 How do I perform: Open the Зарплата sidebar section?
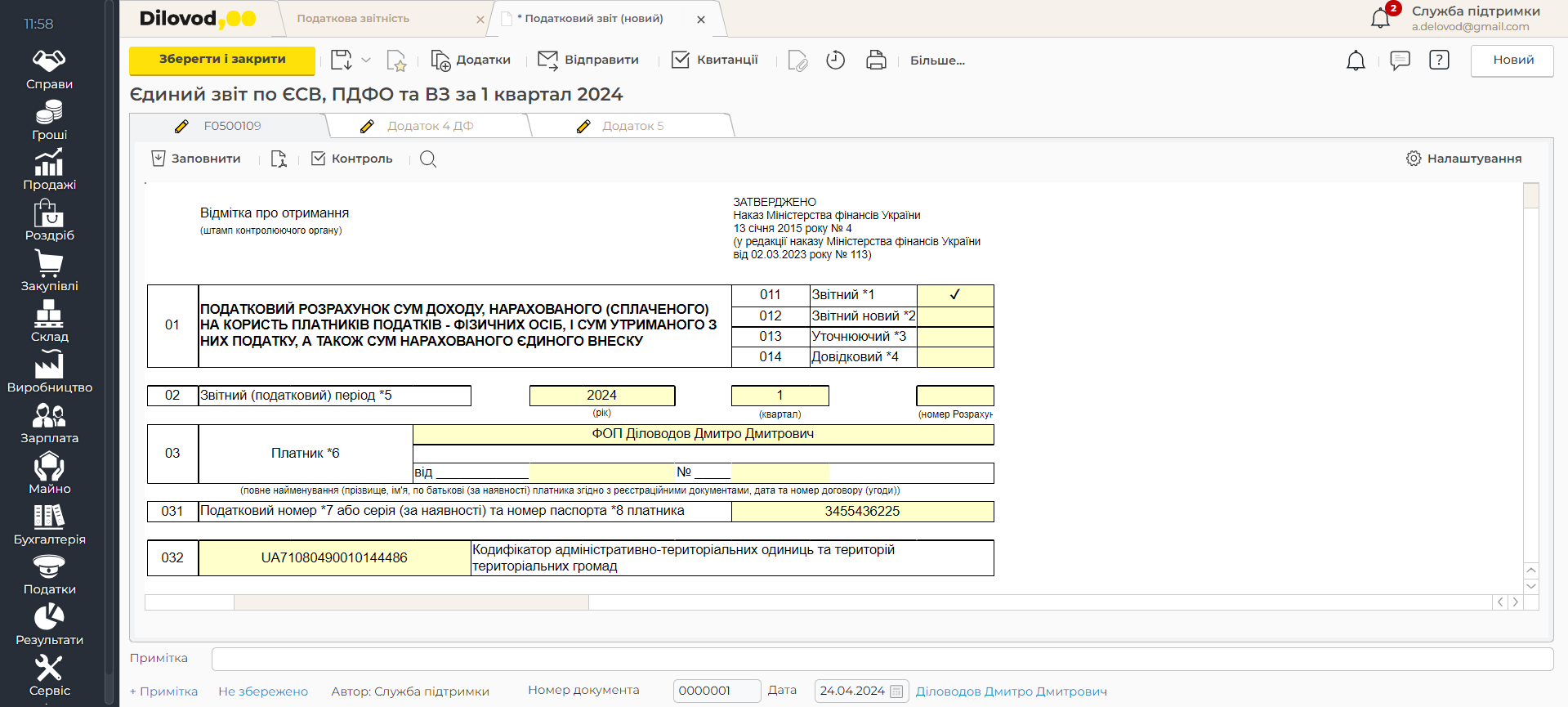(x=49, y=424)
